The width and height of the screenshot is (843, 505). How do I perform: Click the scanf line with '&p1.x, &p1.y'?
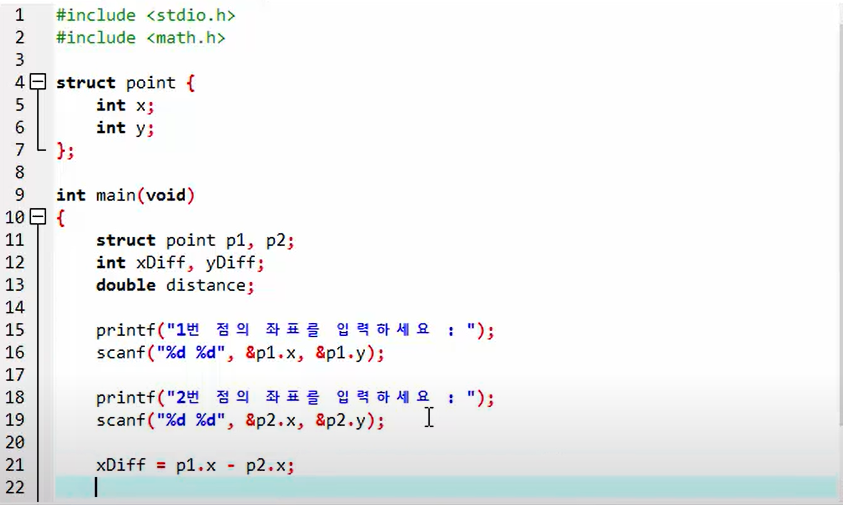click(240, 353)
